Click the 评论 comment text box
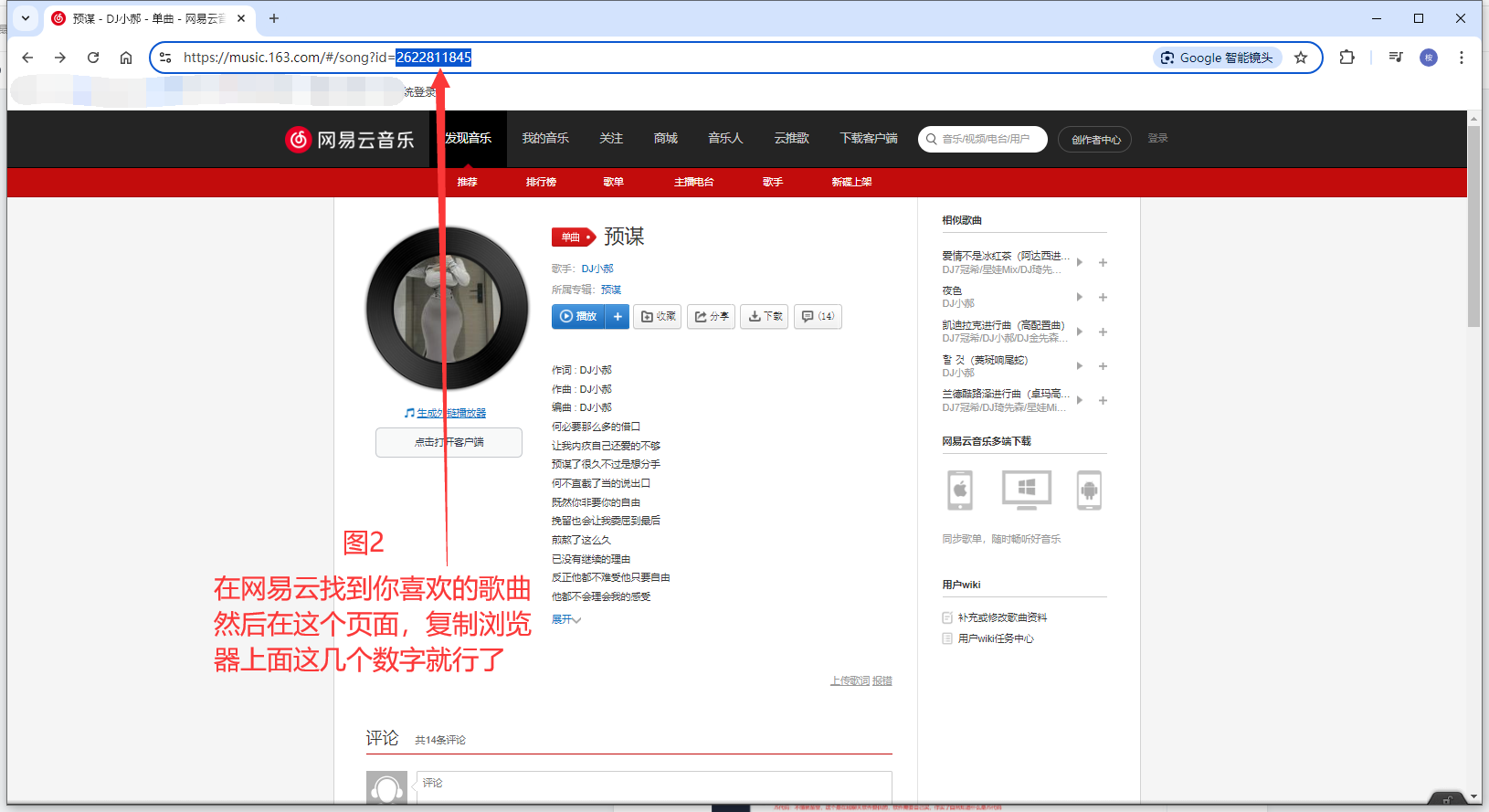 coord(654,788)
